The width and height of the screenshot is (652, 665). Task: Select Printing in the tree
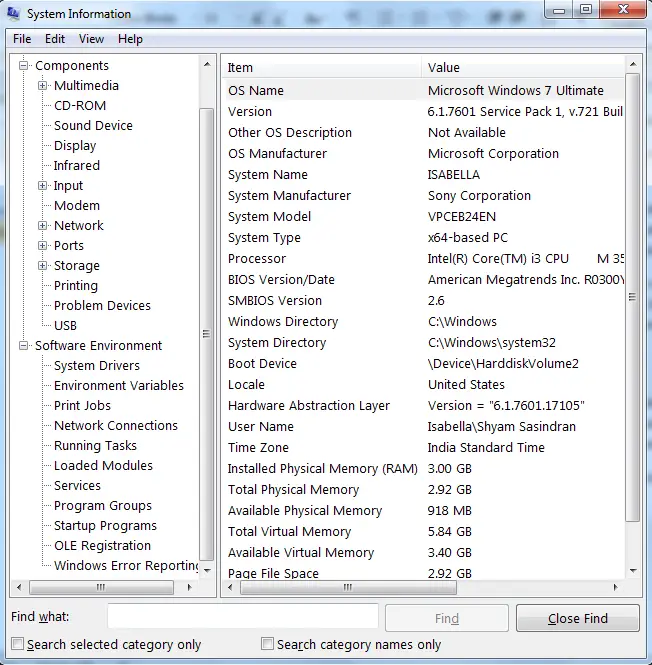76,285
